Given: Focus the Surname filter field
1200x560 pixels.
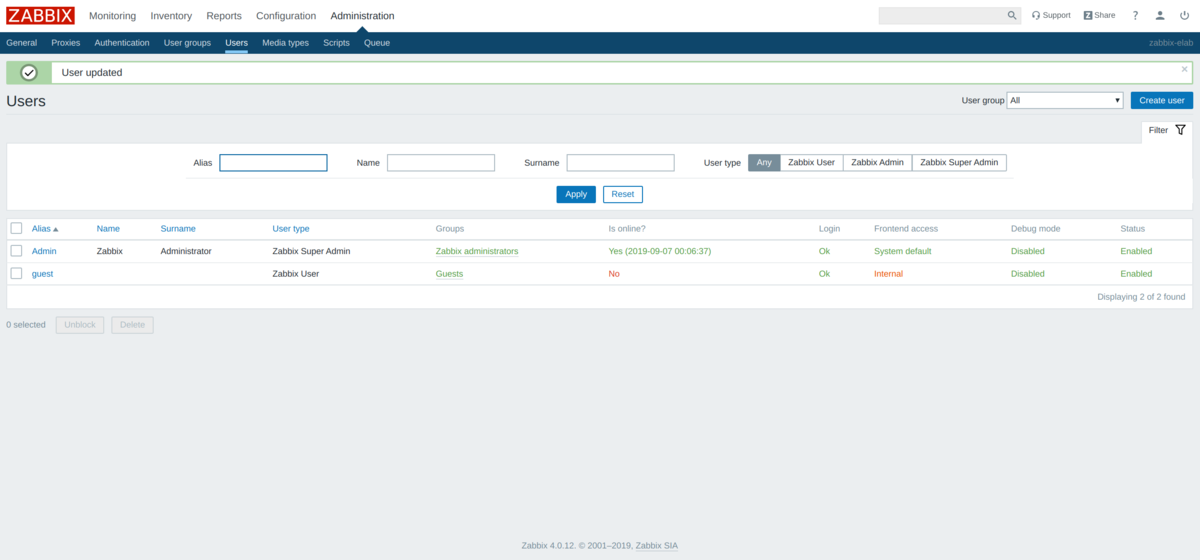Looking at the screenshot, I should (x=621, y=163).
